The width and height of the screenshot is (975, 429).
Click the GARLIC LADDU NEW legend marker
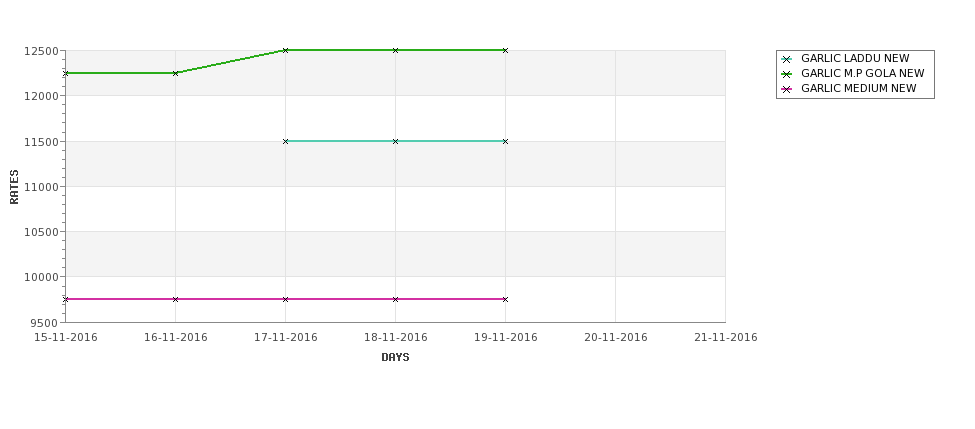787,59
